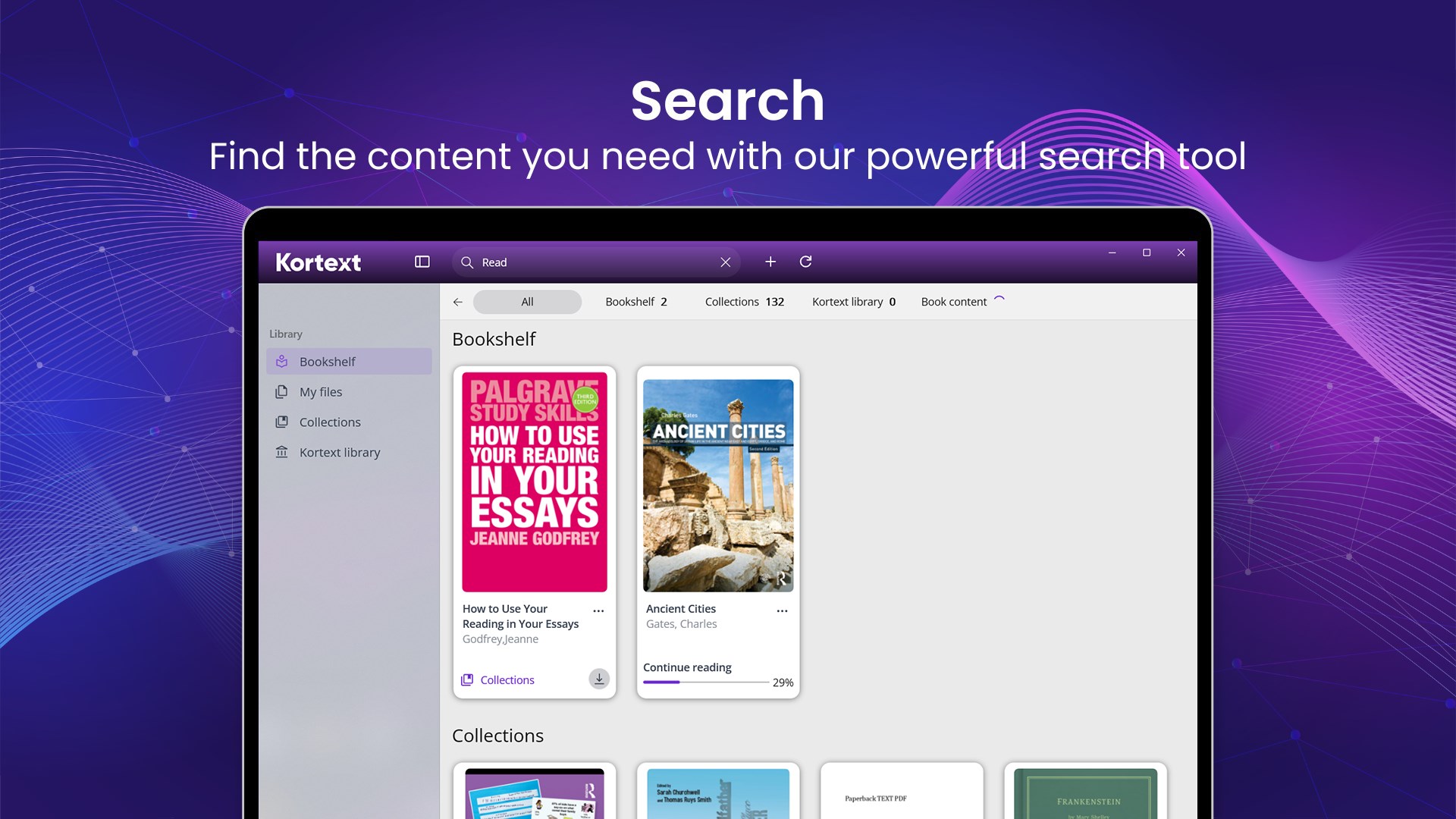This screenshot has height=819, width=1456.
Task: Click the back arrow above search results
Action: click(x=457, y=302)
